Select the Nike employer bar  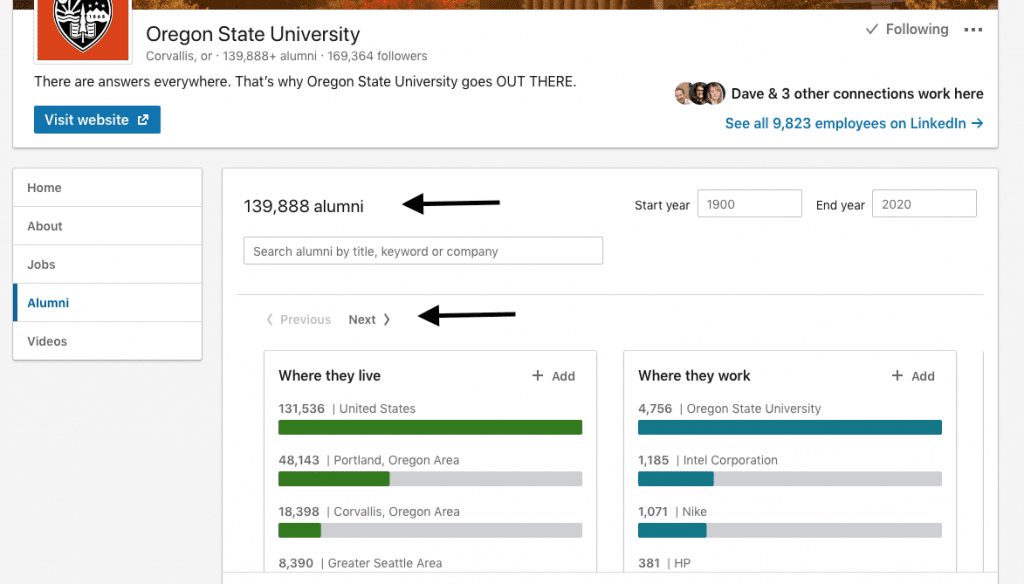coord(790,530)
